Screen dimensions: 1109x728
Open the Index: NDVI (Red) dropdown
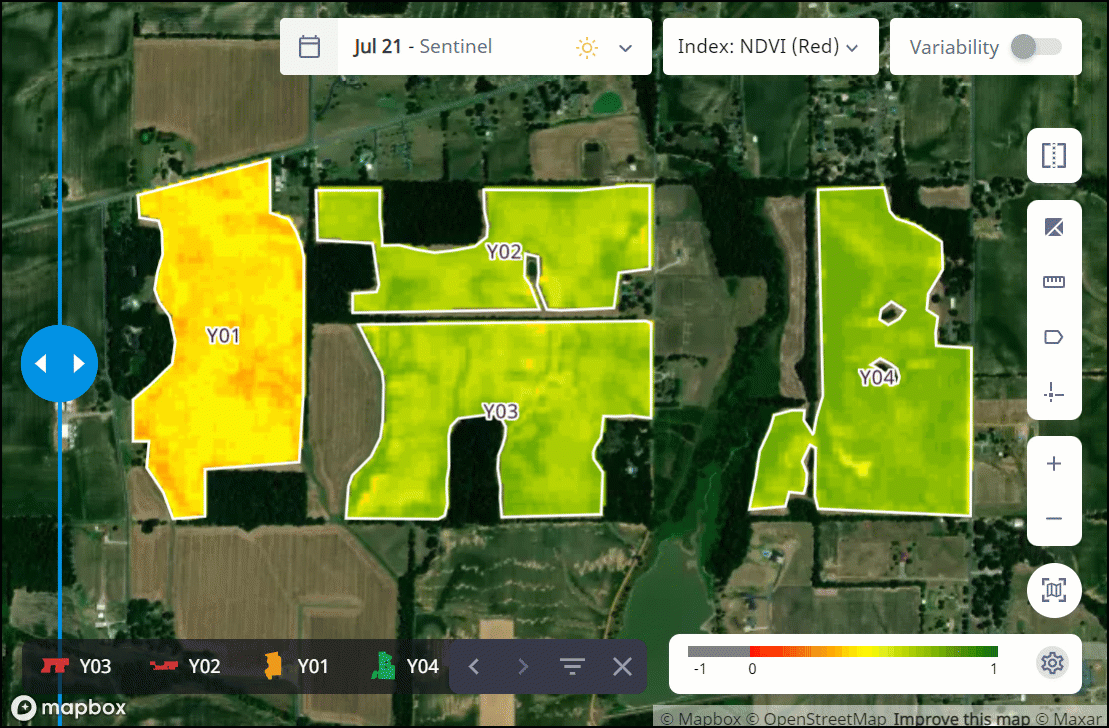point(769,47)
